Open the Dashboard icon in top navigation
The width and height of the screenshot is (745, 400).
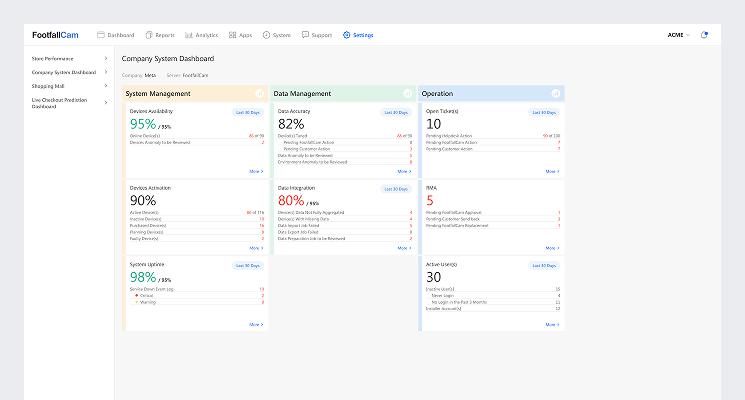pyautogui.click(x=101, y=35)
